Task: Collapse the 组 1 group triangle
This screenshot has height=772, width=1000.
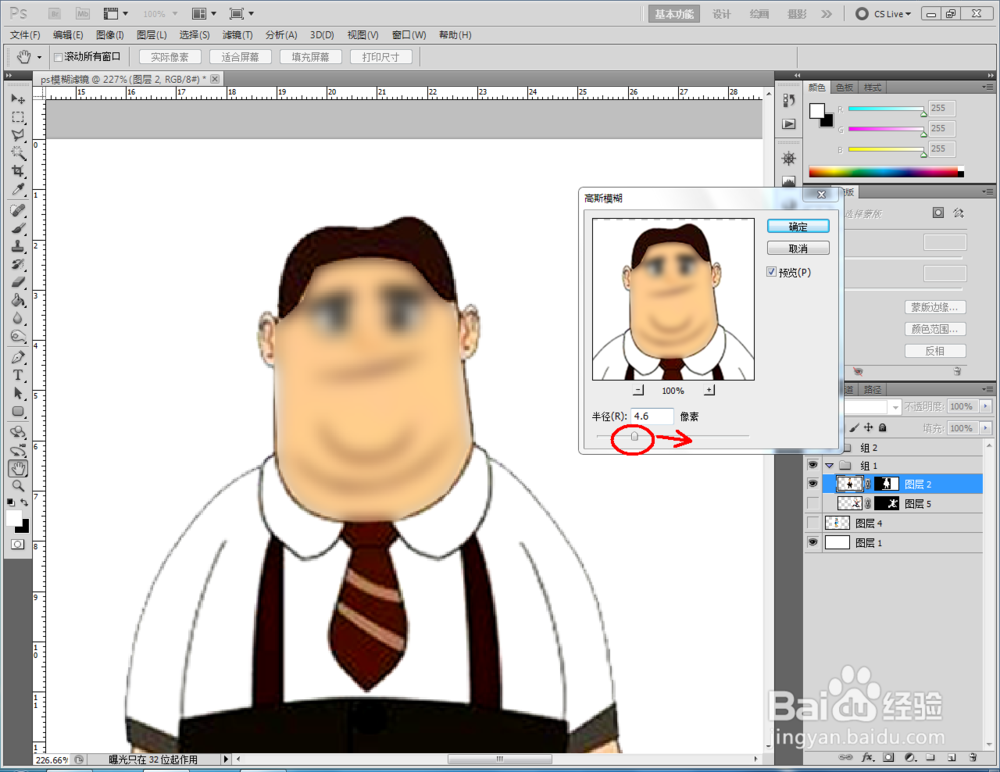Action: point(829,466)
